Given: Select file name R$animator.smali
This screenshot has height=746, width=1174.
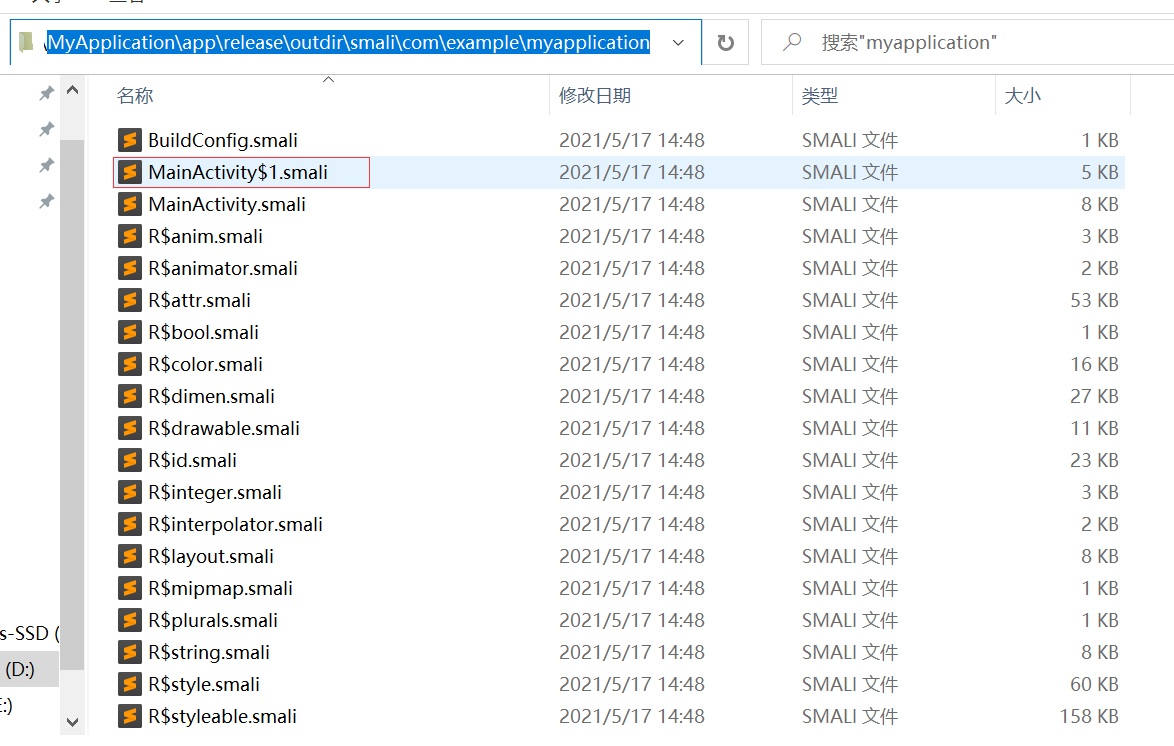Looking at the screenshot, I should tap(222, 268).
